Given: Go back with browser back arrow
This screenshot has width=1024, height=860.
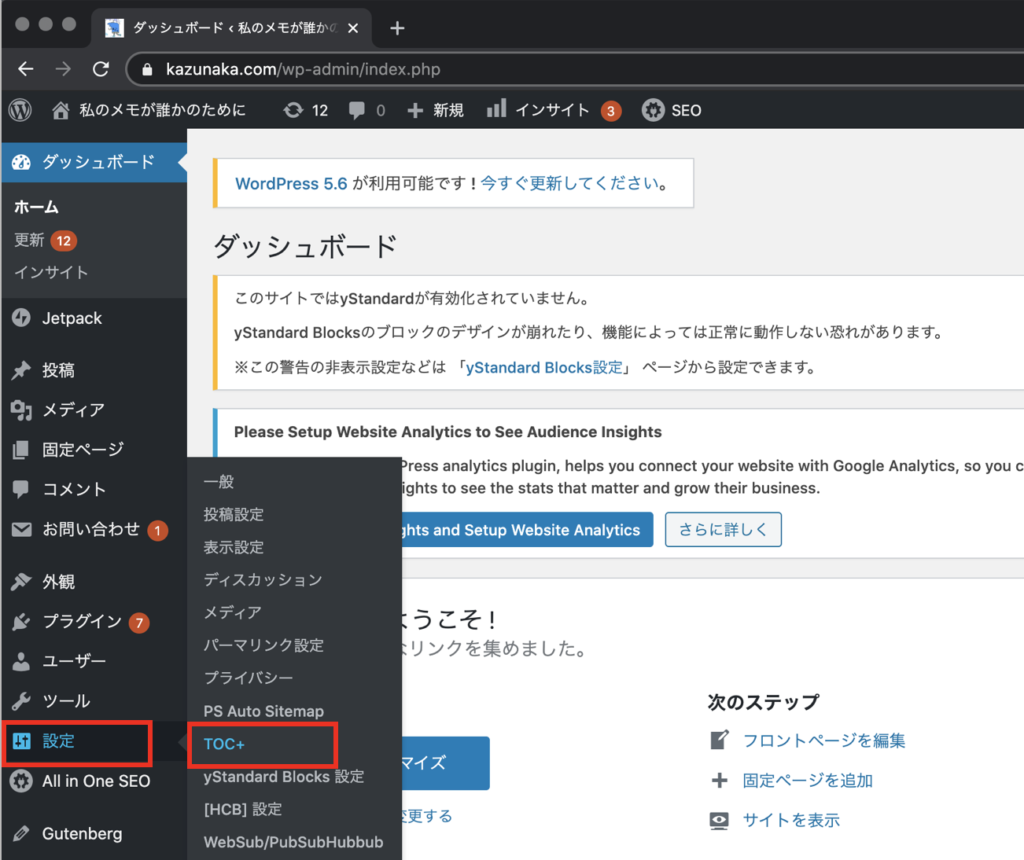Looking at the screenshot, I should 26,69.
